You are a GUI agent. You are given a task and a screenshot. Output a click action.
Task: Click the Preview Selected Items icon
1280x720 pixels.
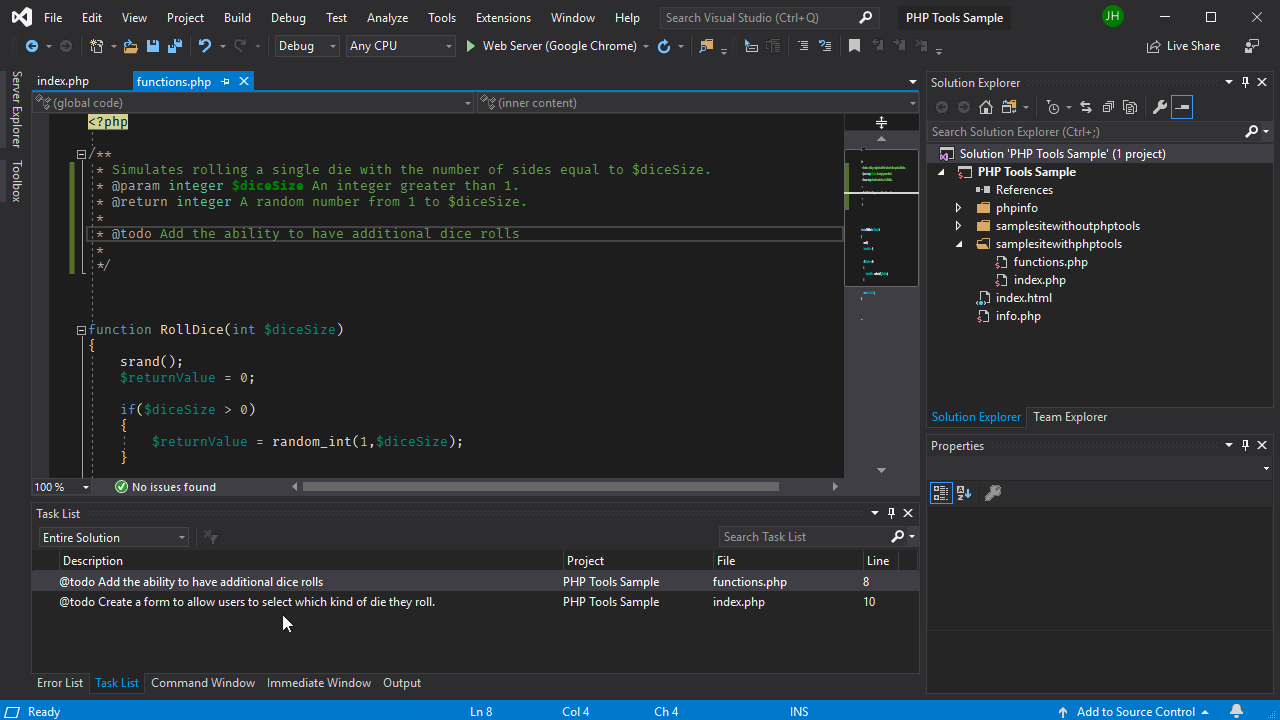[x=1182, y=107]
